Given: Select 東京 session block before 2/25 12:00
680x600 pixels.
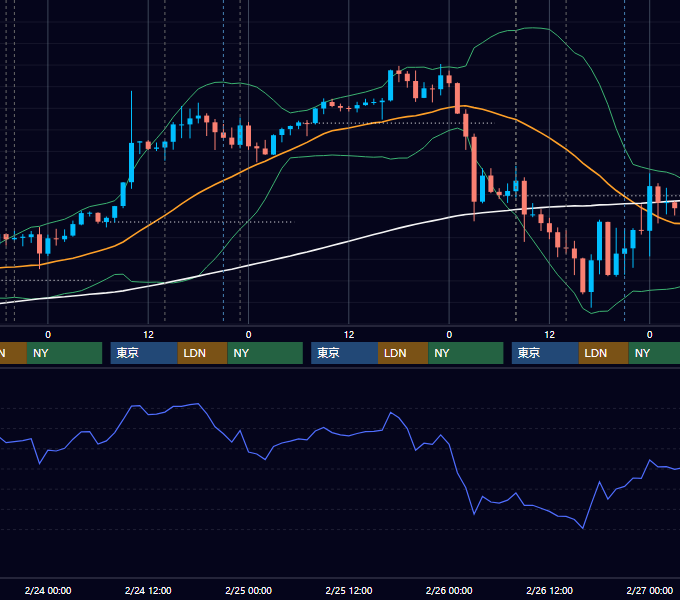Looking at the screenshot, I should pyautogui.click(x=344, y=353).
